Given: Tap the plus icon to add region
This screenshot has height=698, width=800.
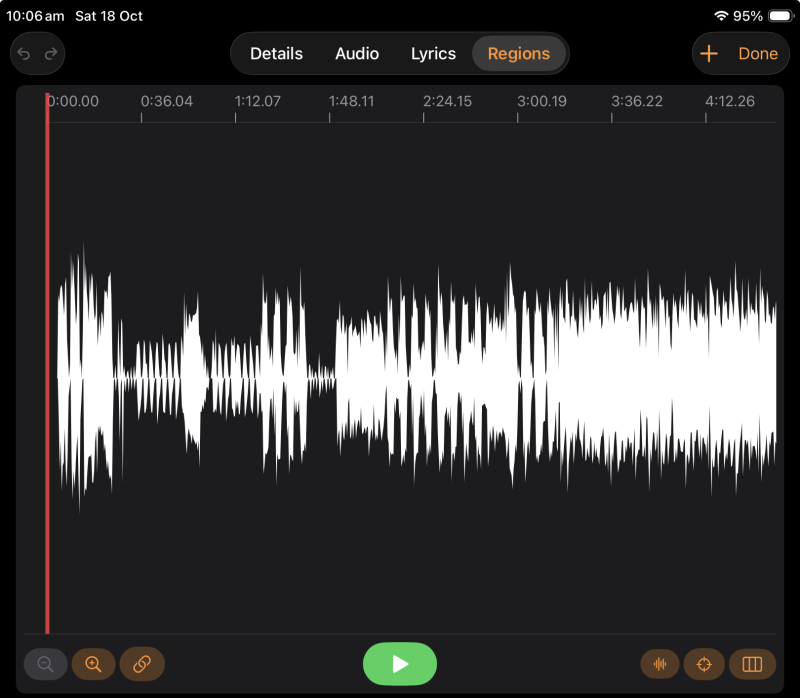Looking at the screenshot, I should tap(709, 54).
